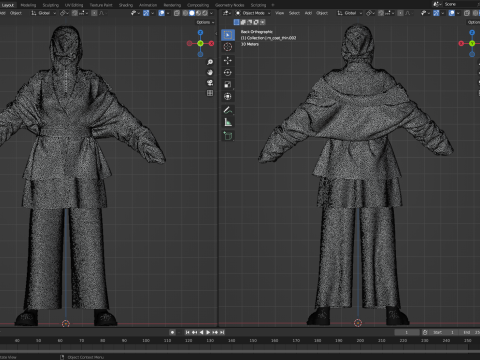Switch to rendered shading in left viewport
The image size is (480, 360).
pyautogui.click(x=205, y=13)
